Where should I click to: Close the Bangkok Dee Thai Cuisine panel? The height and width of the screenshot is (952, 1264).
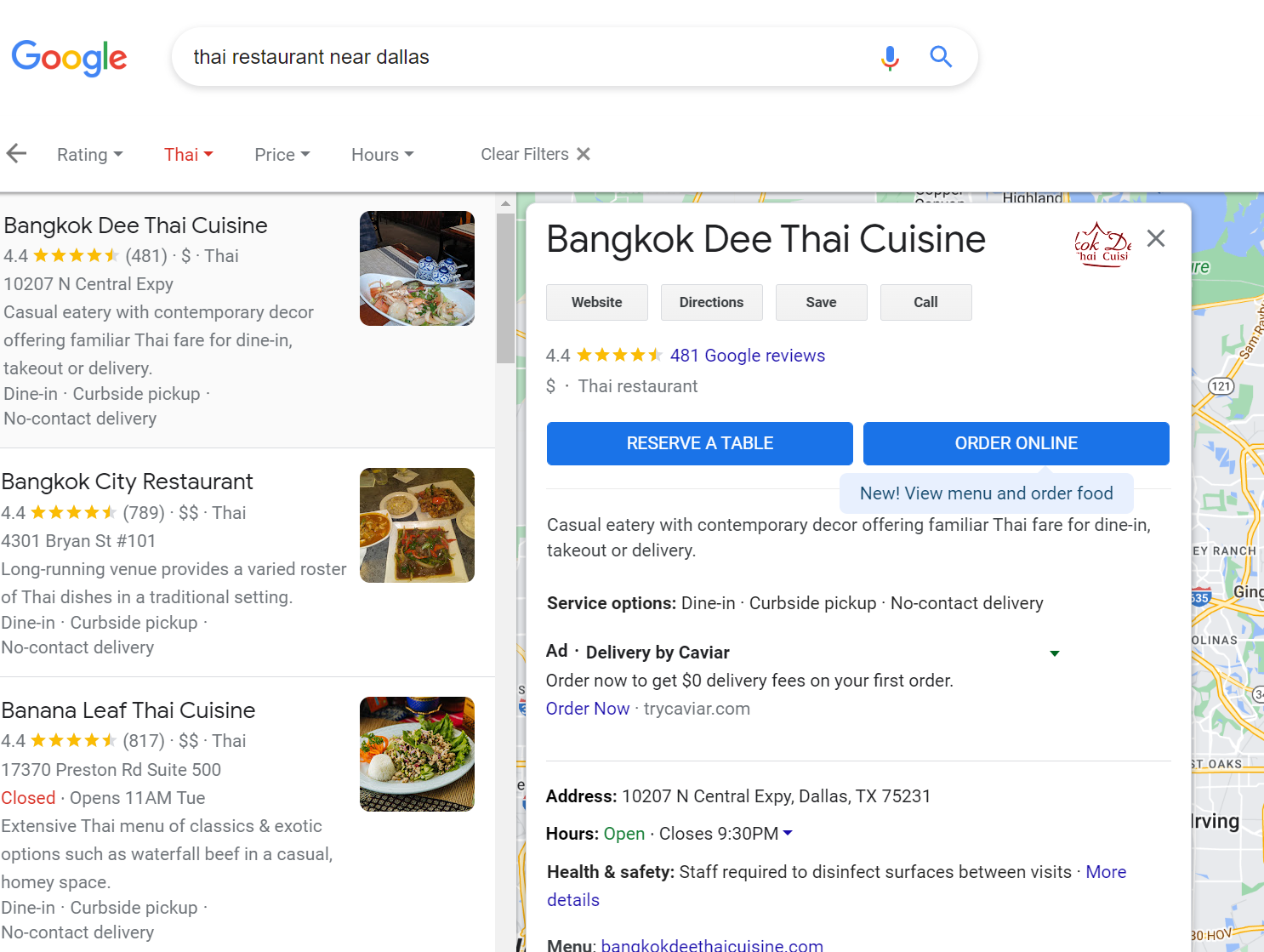1156,238
